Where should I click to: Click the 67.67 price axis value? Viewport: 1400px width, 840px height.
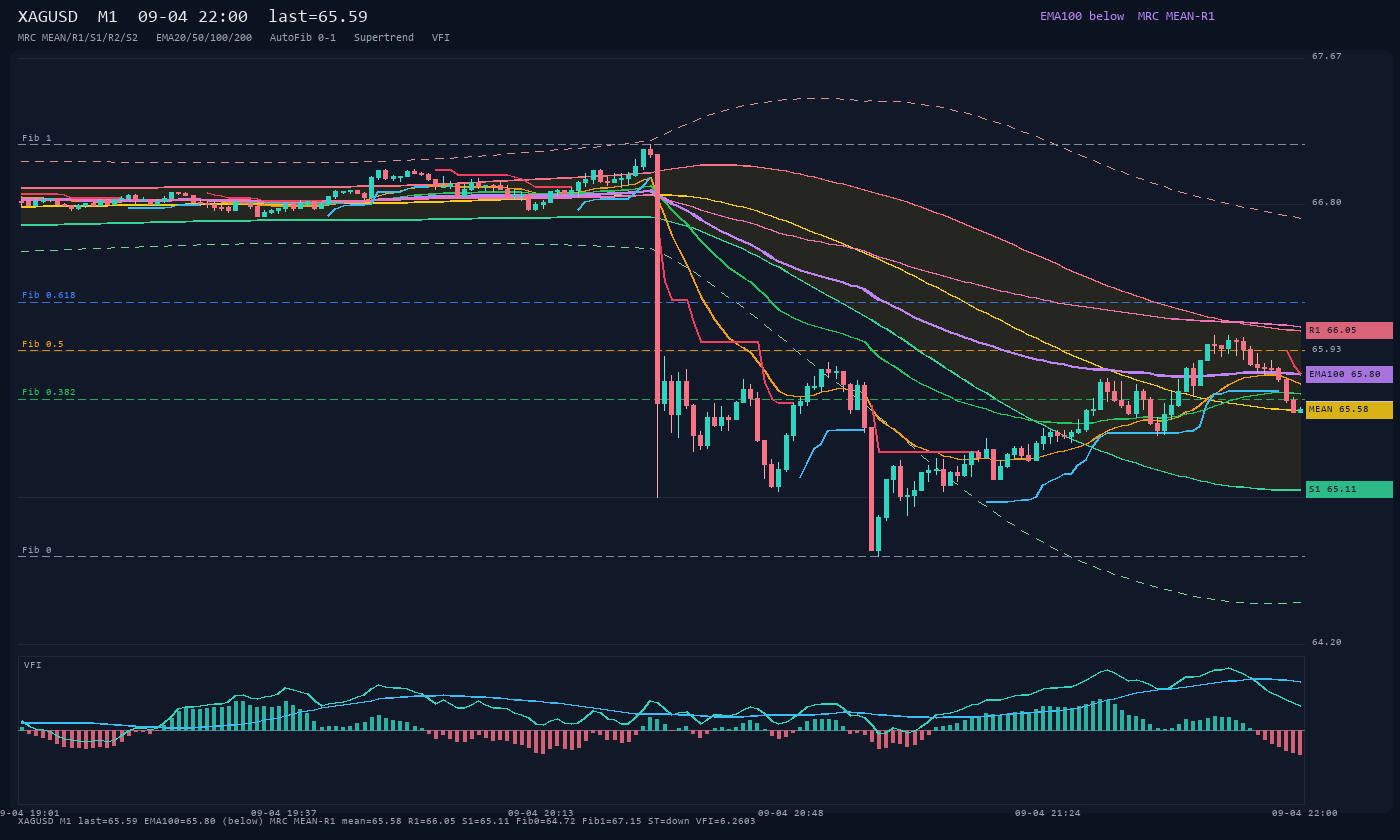(x=1327, y=56)
